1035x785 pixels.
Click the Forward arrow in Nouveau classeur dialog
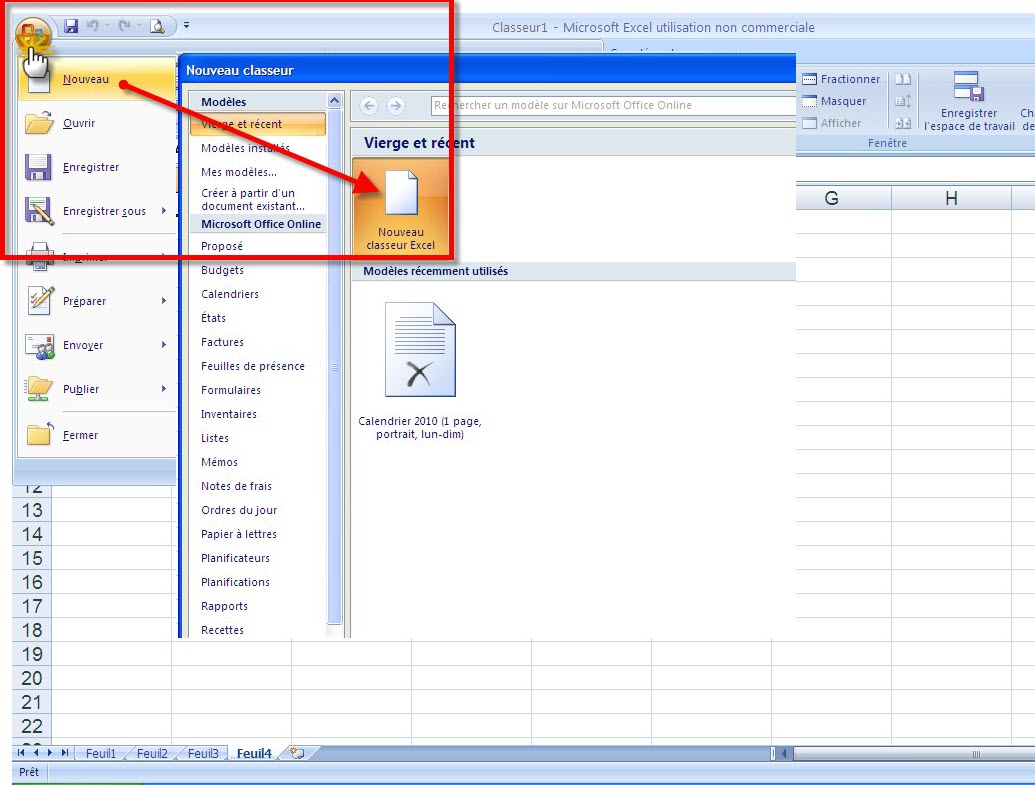click(395, 106)
